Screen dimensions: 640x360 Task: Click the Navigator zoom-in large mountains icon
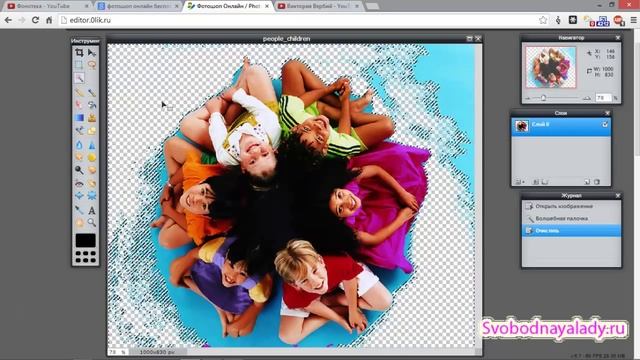point(587,98)
